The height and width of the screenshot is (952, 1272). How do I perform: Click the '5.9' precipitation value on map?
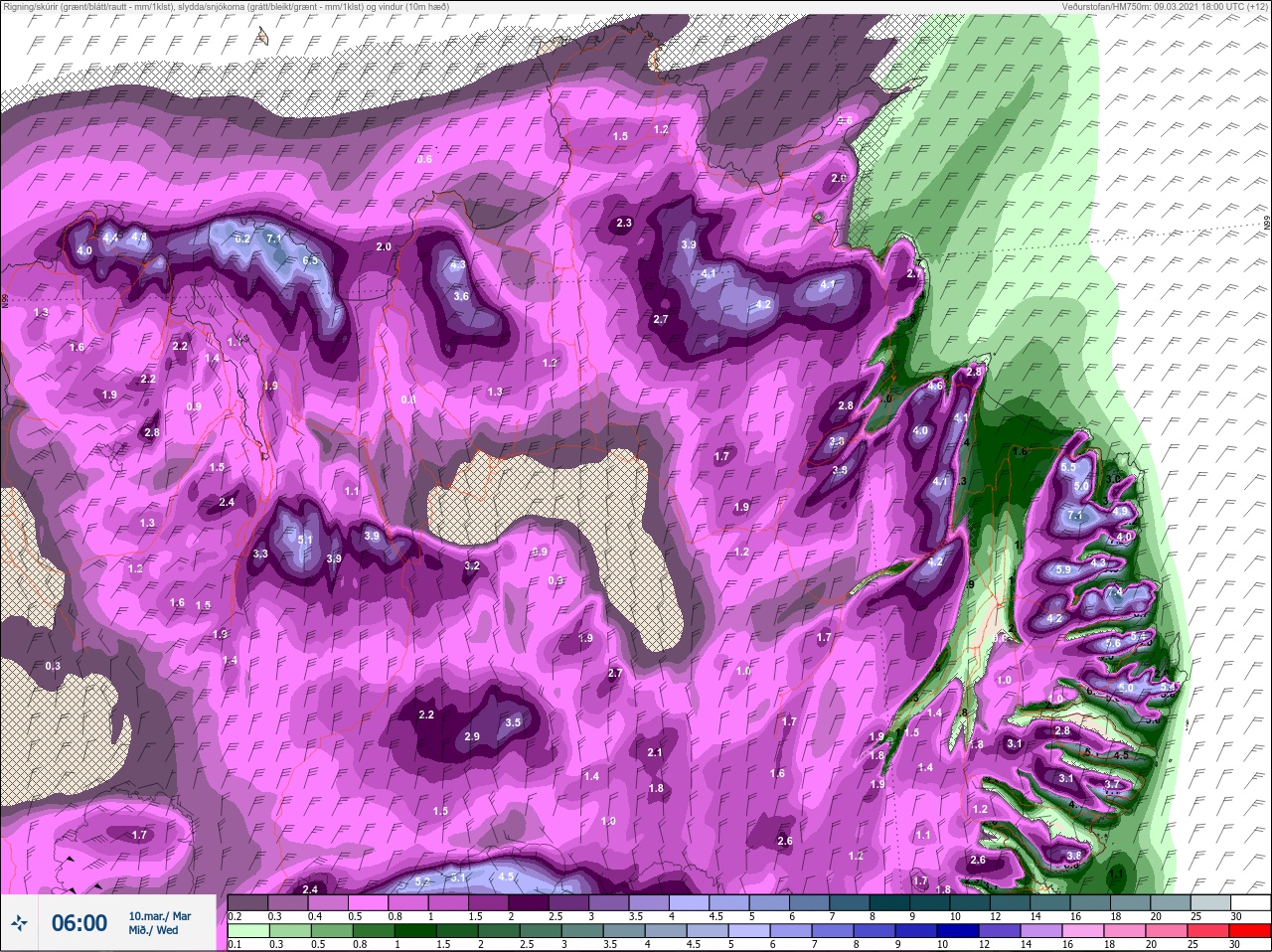pos(1064,569)
